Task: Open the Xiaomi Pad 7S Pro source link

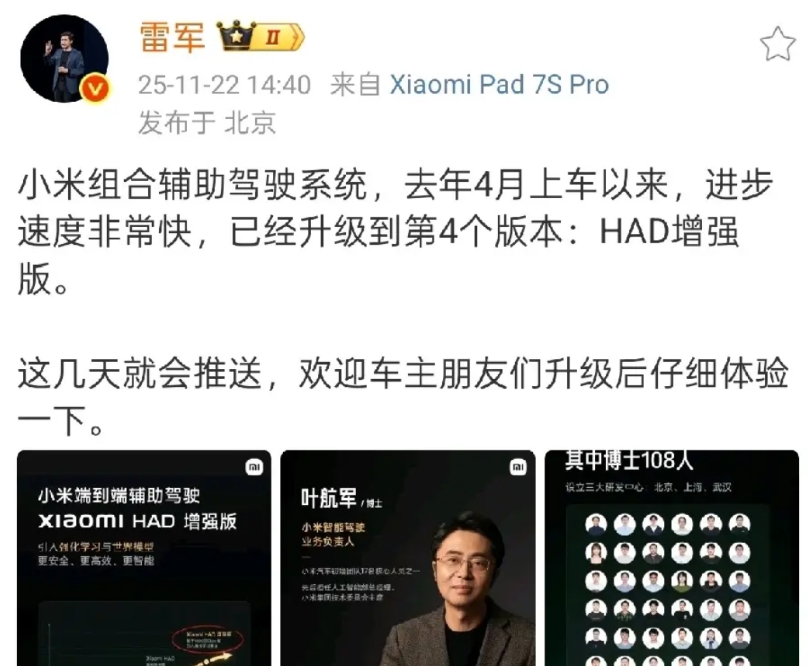Action: click(x=499, y=85)
